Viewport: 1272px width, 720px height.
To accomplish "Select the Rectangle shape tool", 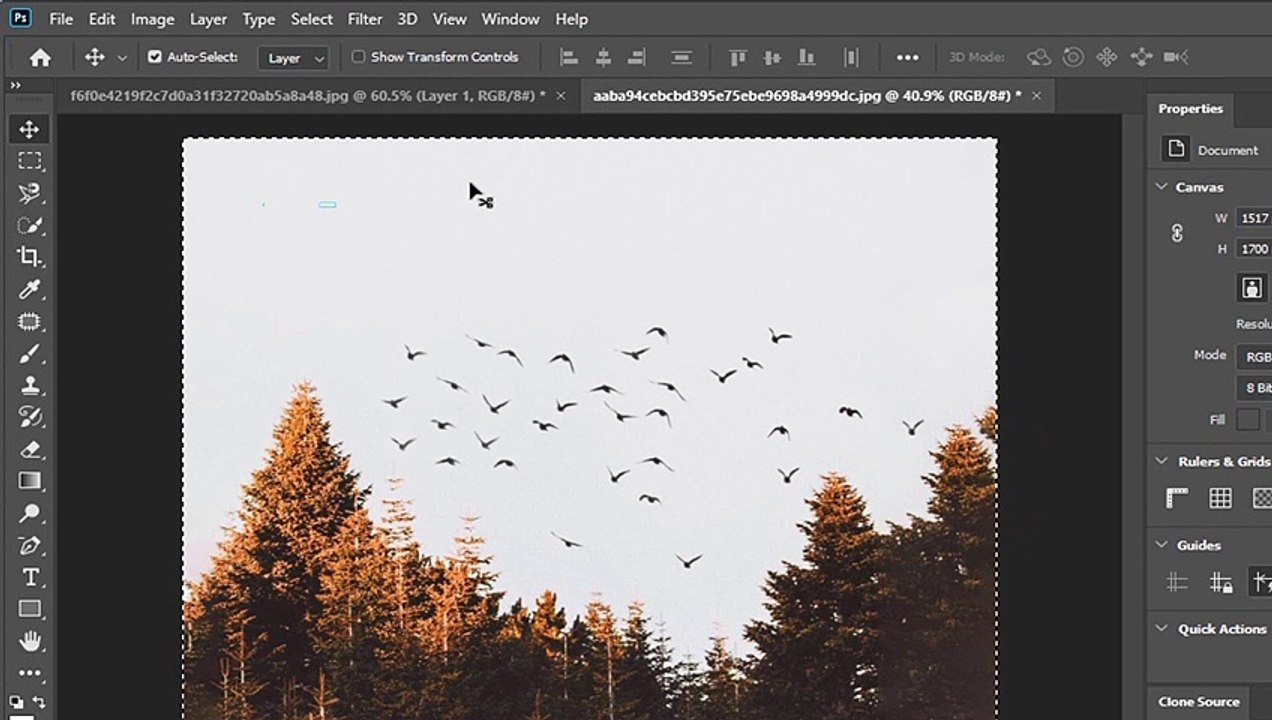I will 29,609.
